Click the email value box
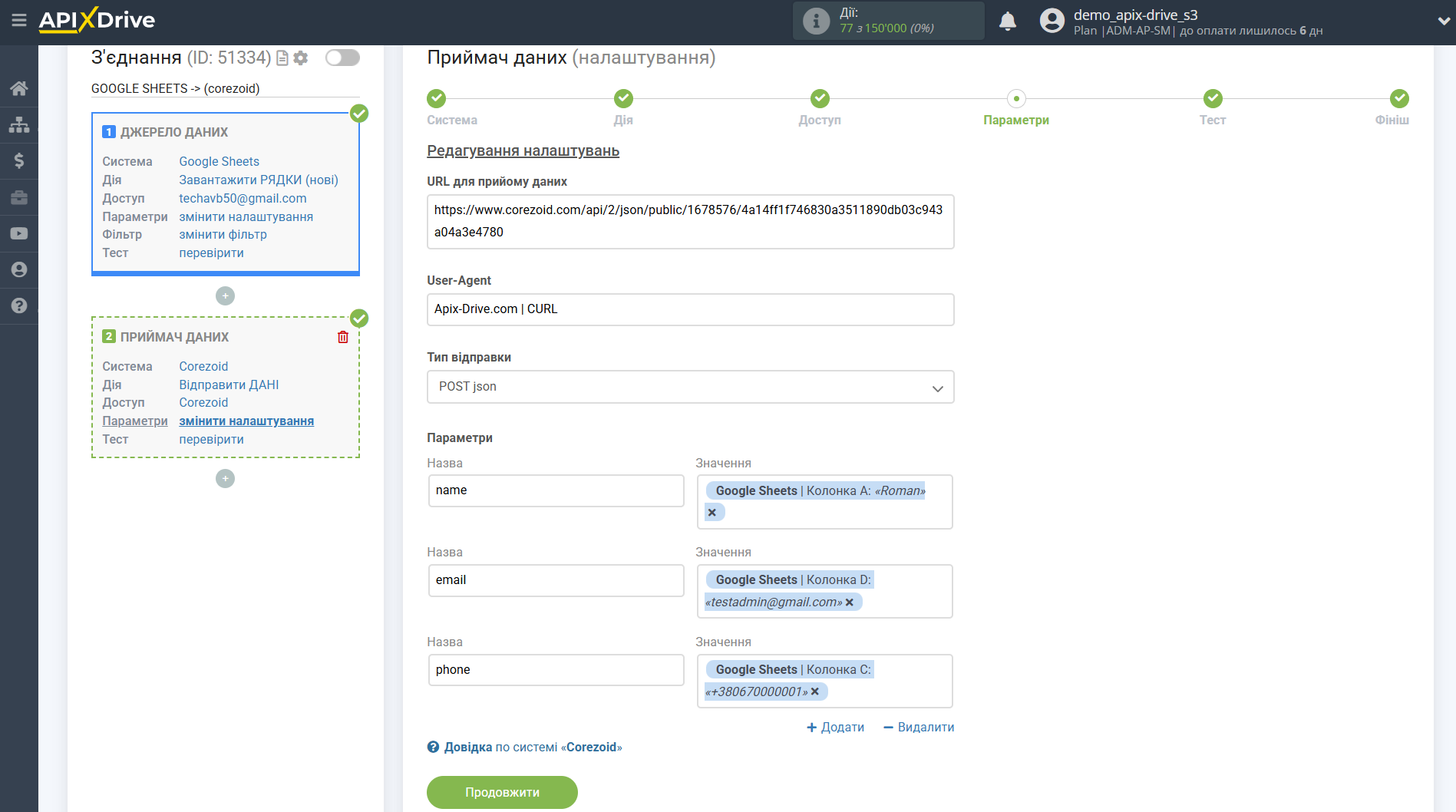Viewport: 1456px width, 812px height. [824, 591]
